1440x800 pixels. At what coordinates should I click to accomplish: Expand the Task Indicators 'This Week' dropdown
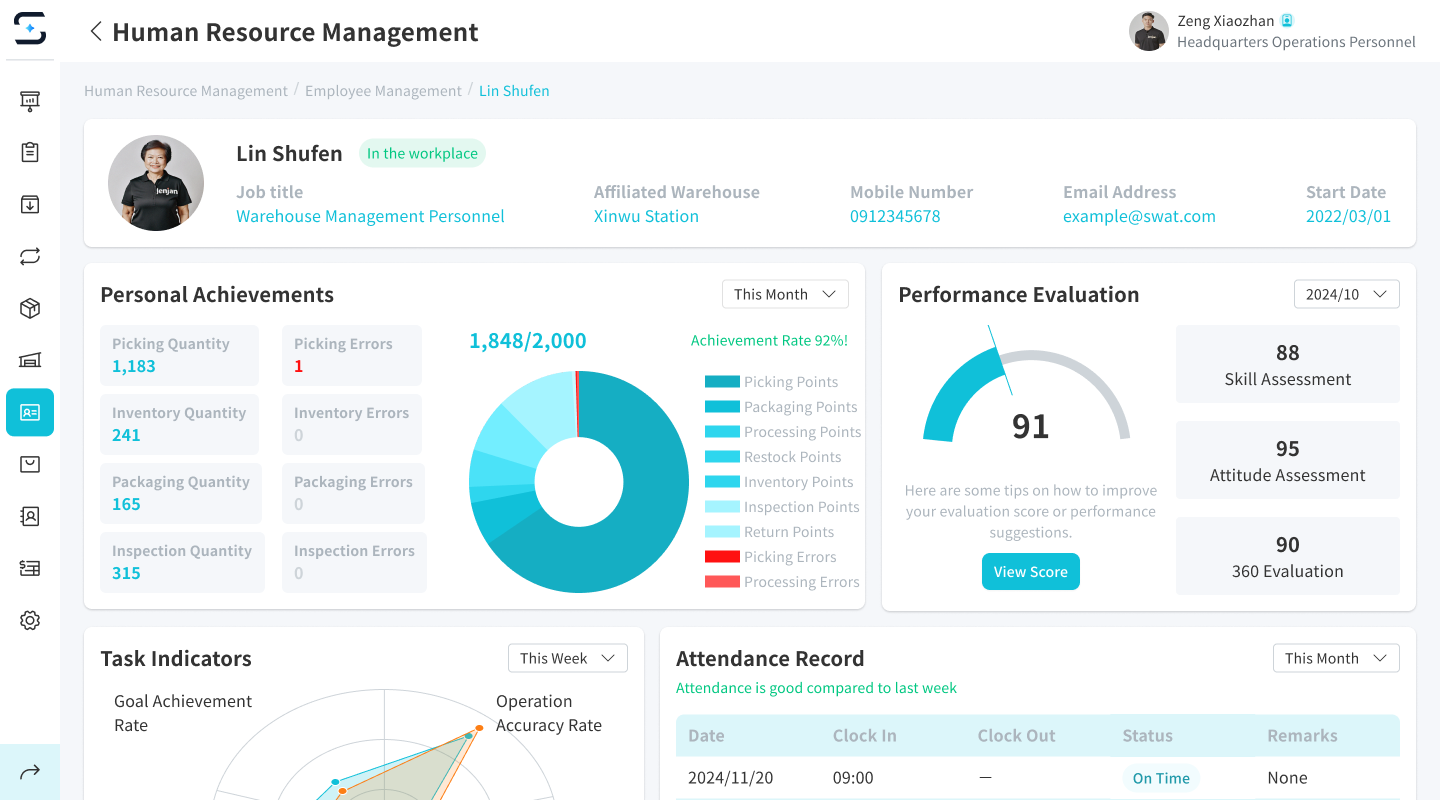coord(567,658)
